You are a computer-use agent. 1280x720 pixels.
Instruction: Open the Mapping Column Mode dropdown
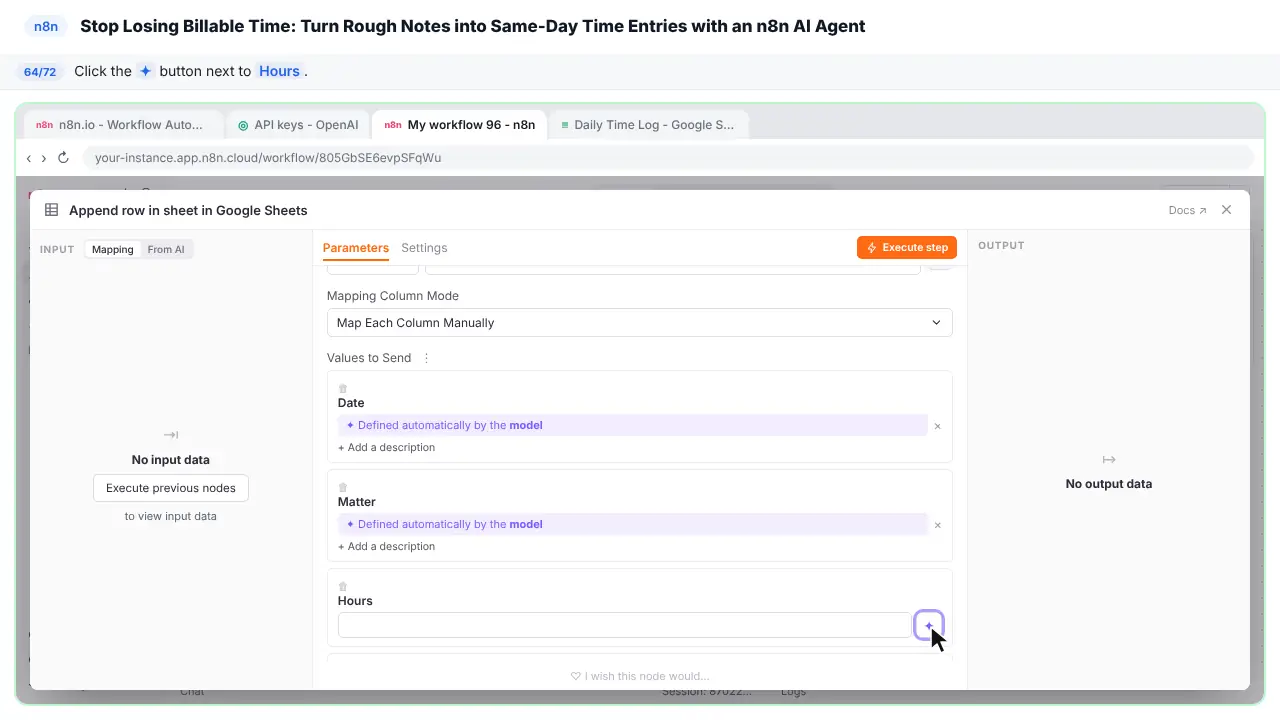click(639, 323)
